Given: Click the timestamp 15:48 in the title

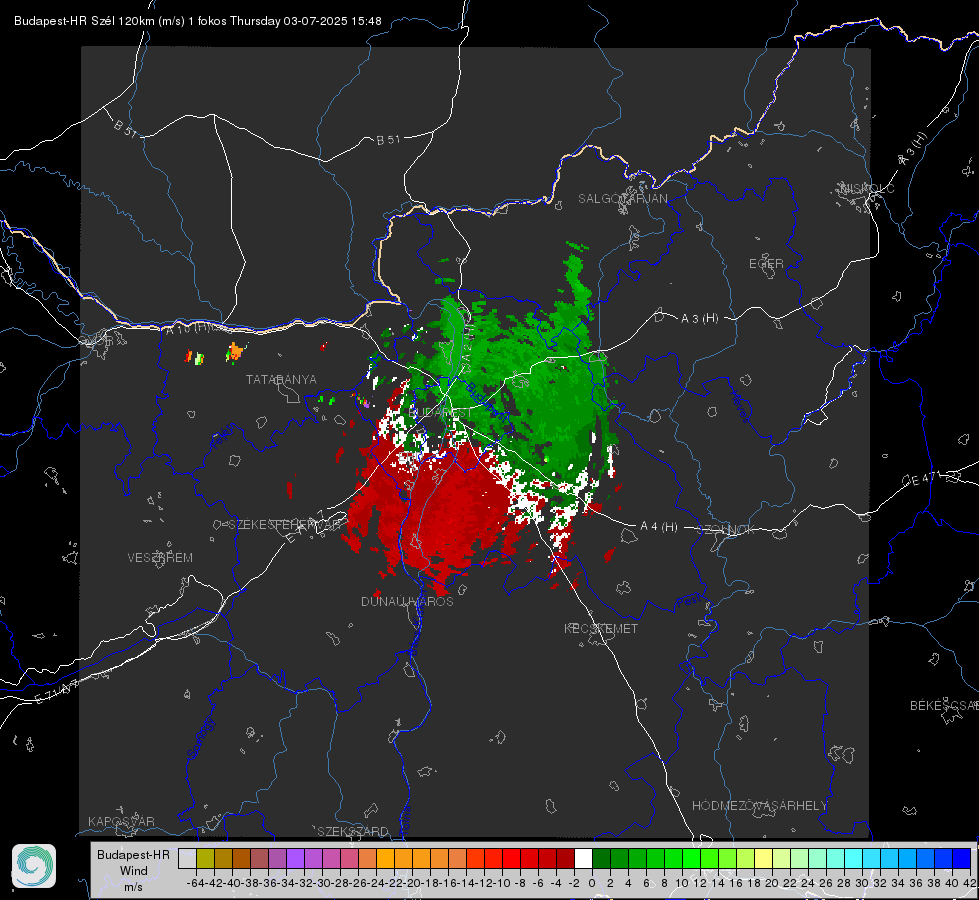Looking at the screenshot, I should 366,21.
